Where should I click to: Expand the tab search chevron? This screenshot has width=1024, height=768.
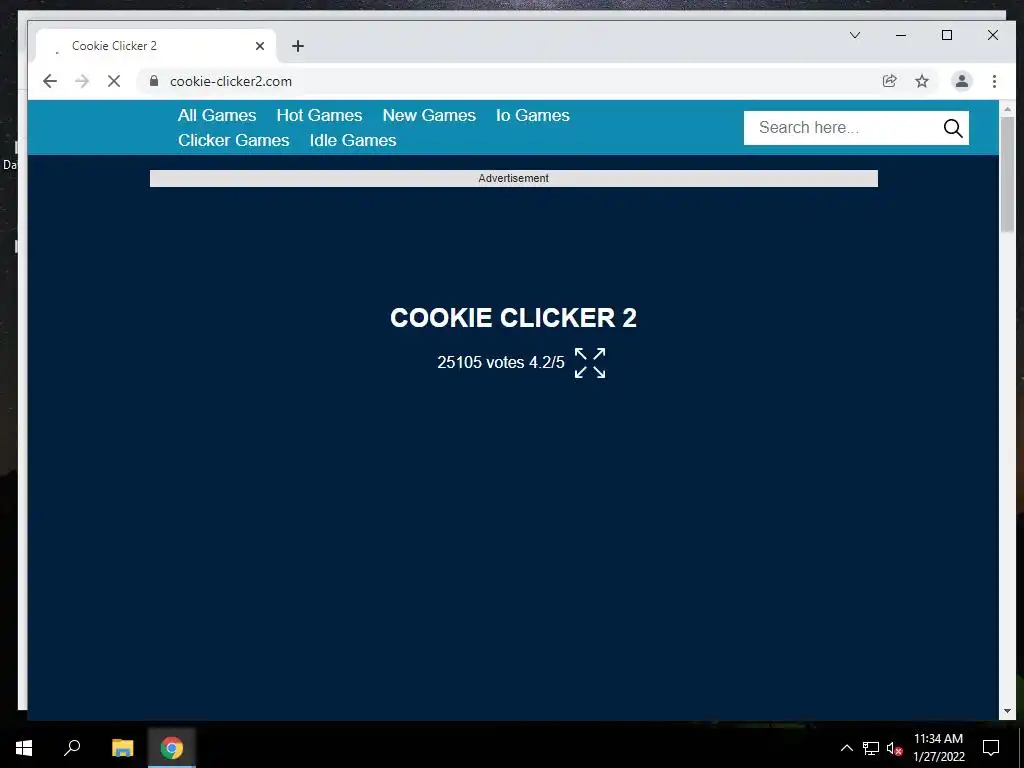(854, 35)
